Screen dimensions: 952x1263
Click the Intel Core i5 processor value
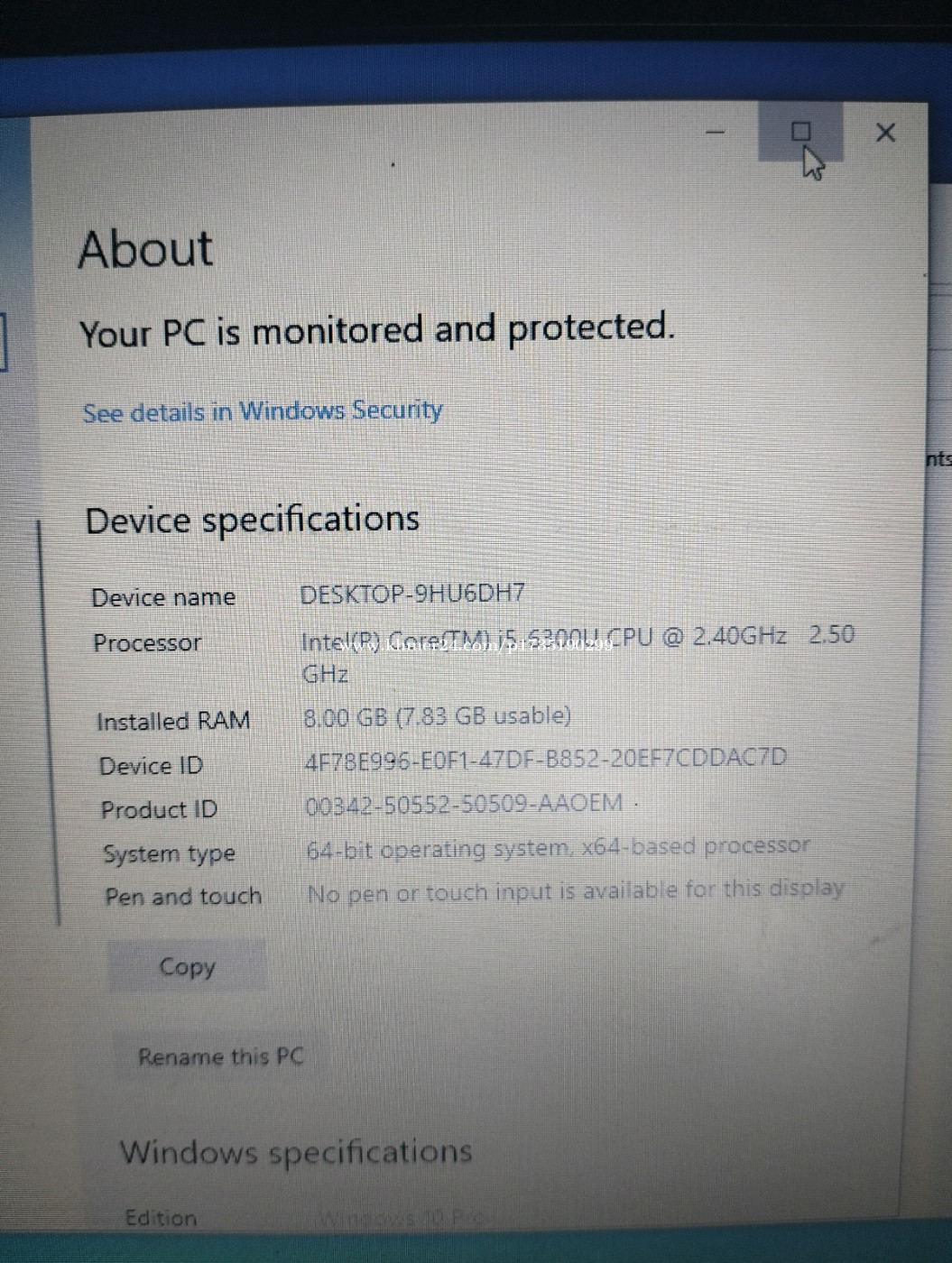(578, 654)
